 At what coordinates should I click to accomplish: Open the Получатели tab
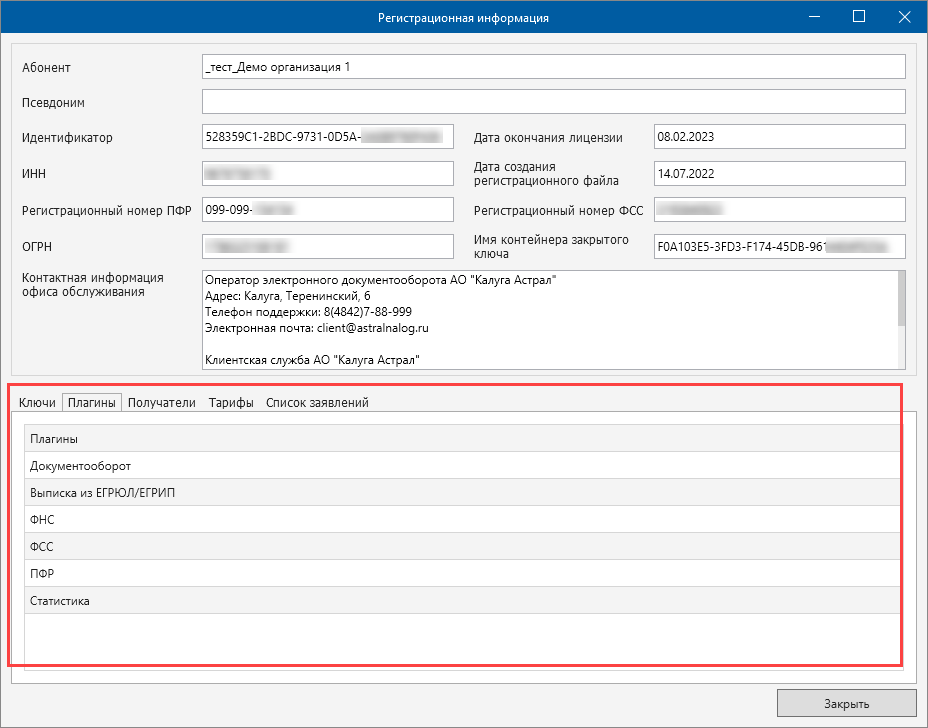(161, 403)
